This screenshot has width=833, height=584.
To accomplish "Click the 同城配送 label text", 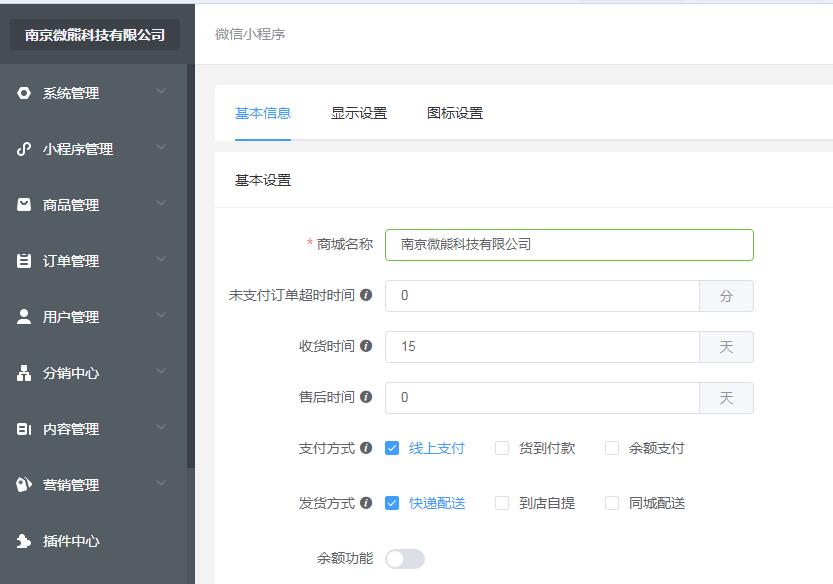I will tap(657, 503).
